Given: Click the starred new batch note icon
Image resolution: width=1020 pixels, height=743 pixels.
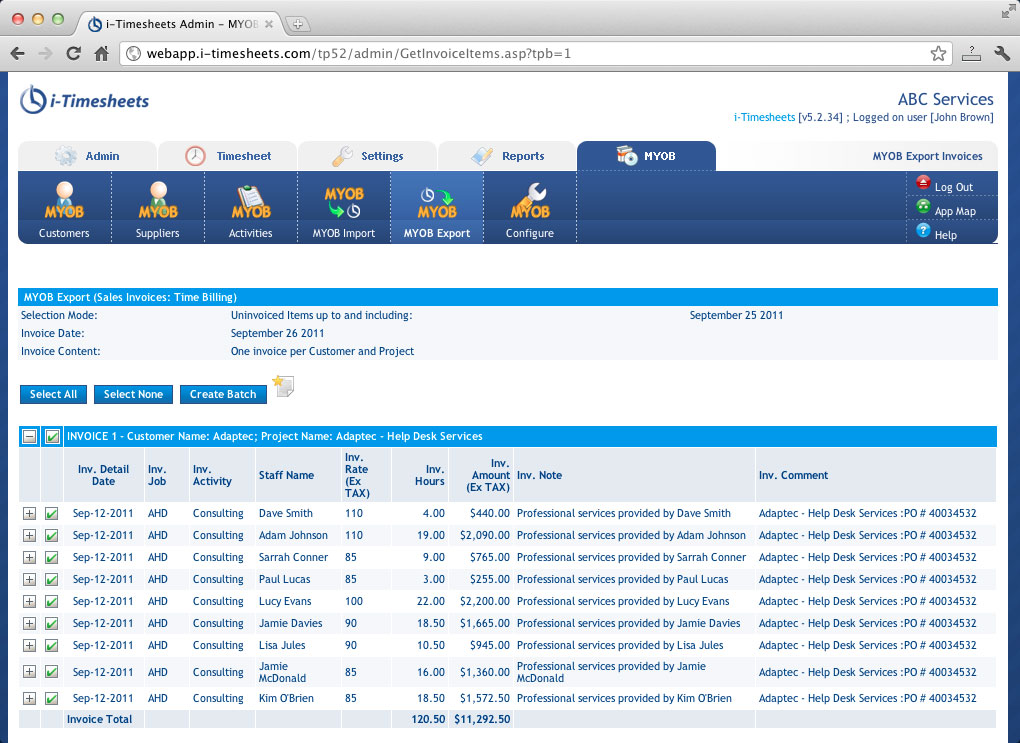Looking at the screenshot, I should click(283, 386).
